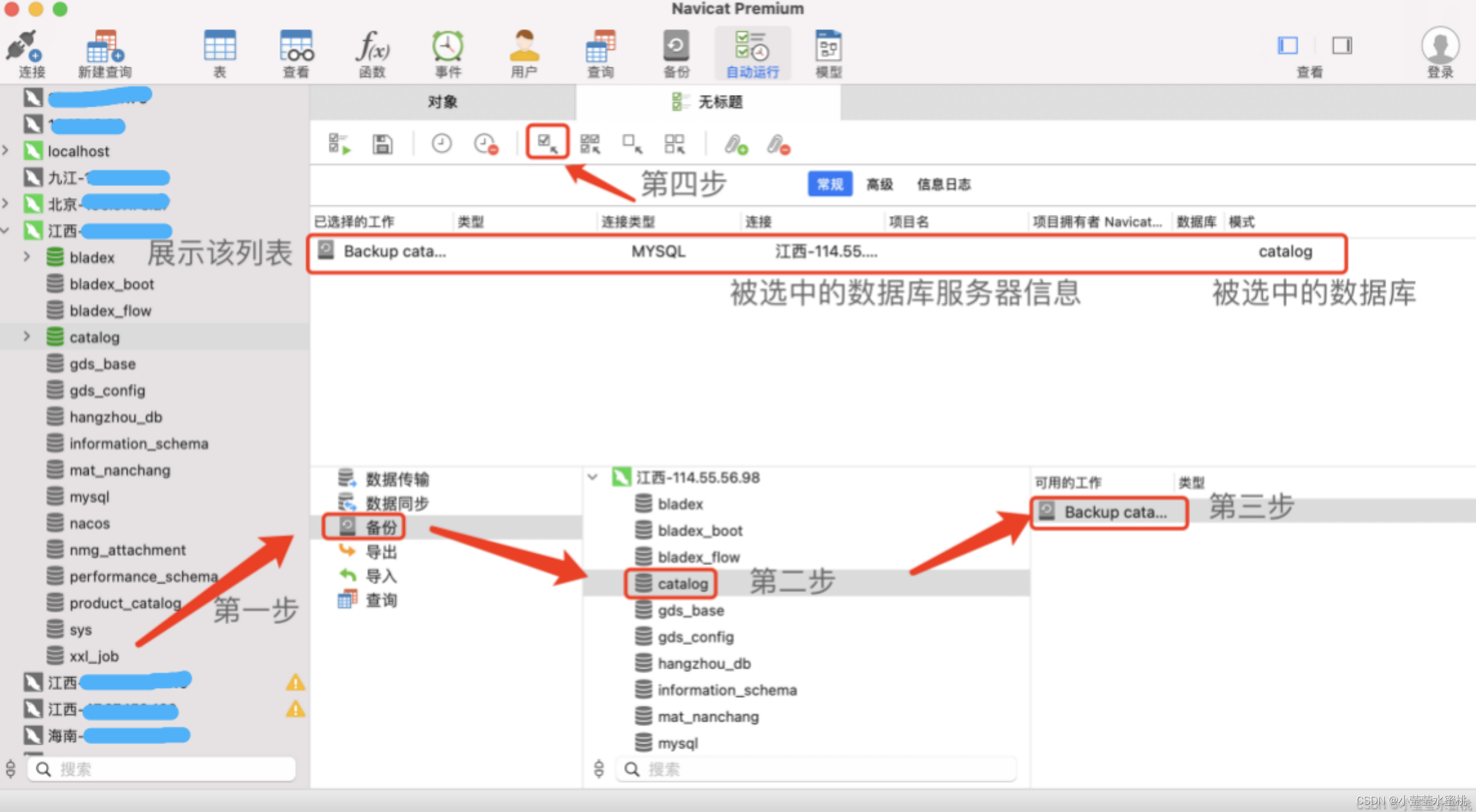Screen dimensions: 1476x812
Task: Click the set task schedule clock icon
Action: point(442,144)
